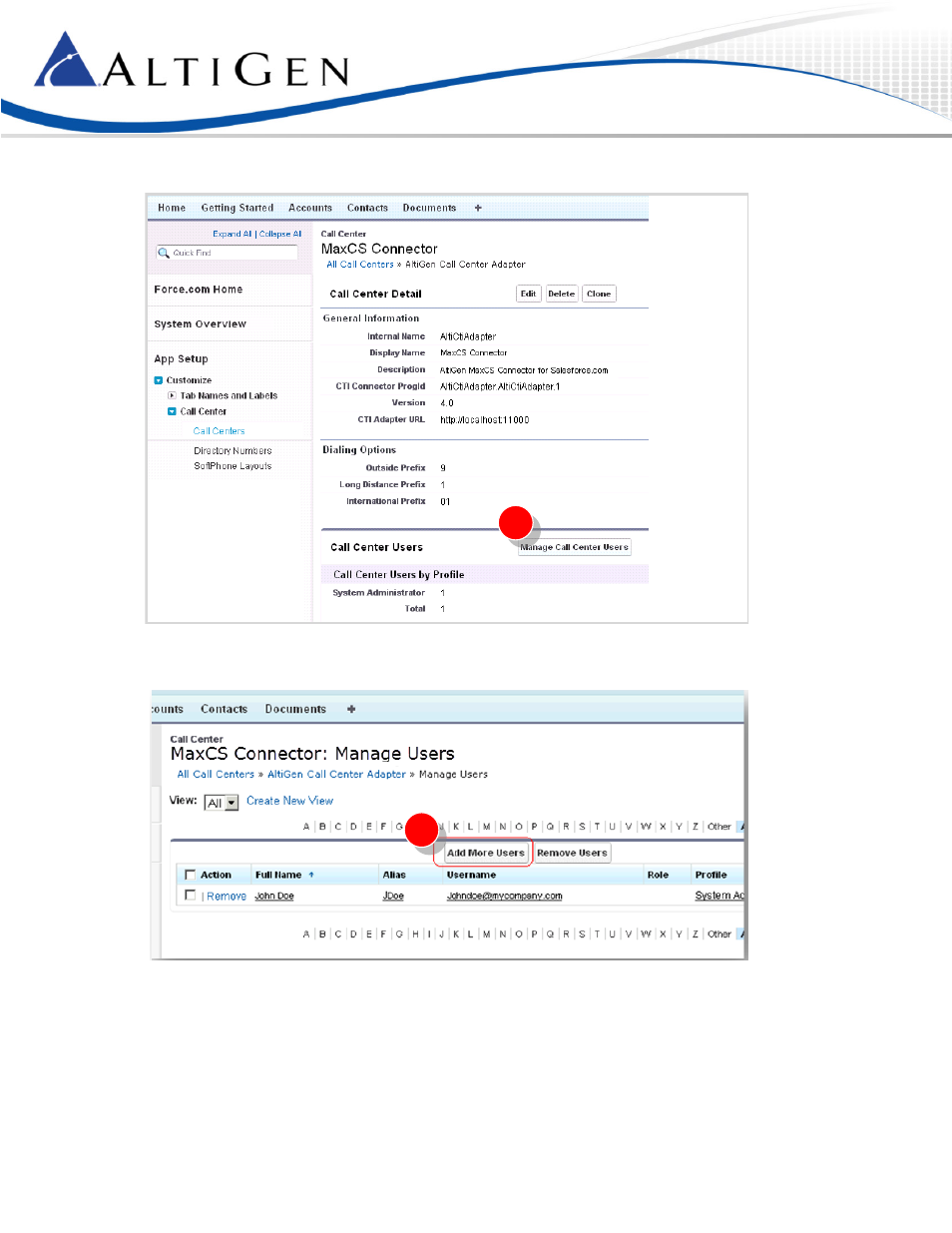The height and width of the screenshot is (1233, 952).
Task: Open Documents tab in Manage Users screenshot
Action: [295, 709]
